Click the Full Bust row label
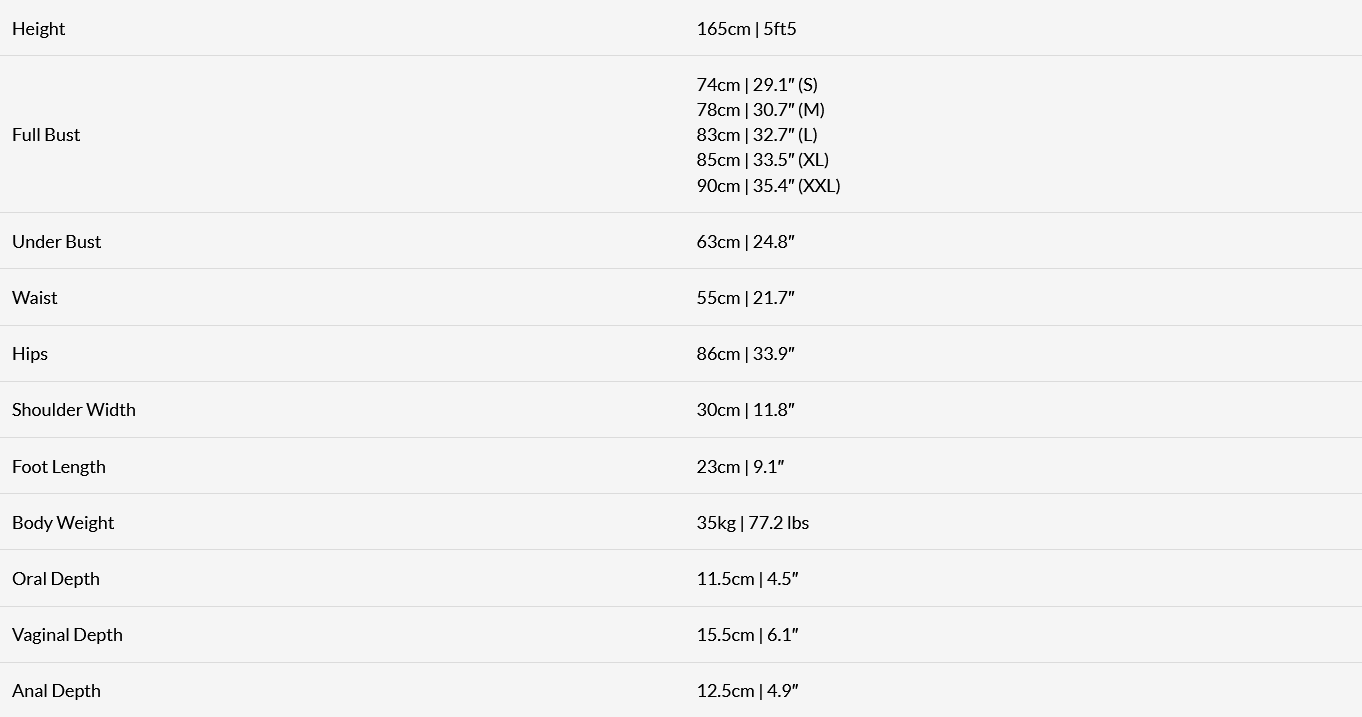Image resolution: width=1362 pixels, height=717 pixels. click(x=46, y=135)
